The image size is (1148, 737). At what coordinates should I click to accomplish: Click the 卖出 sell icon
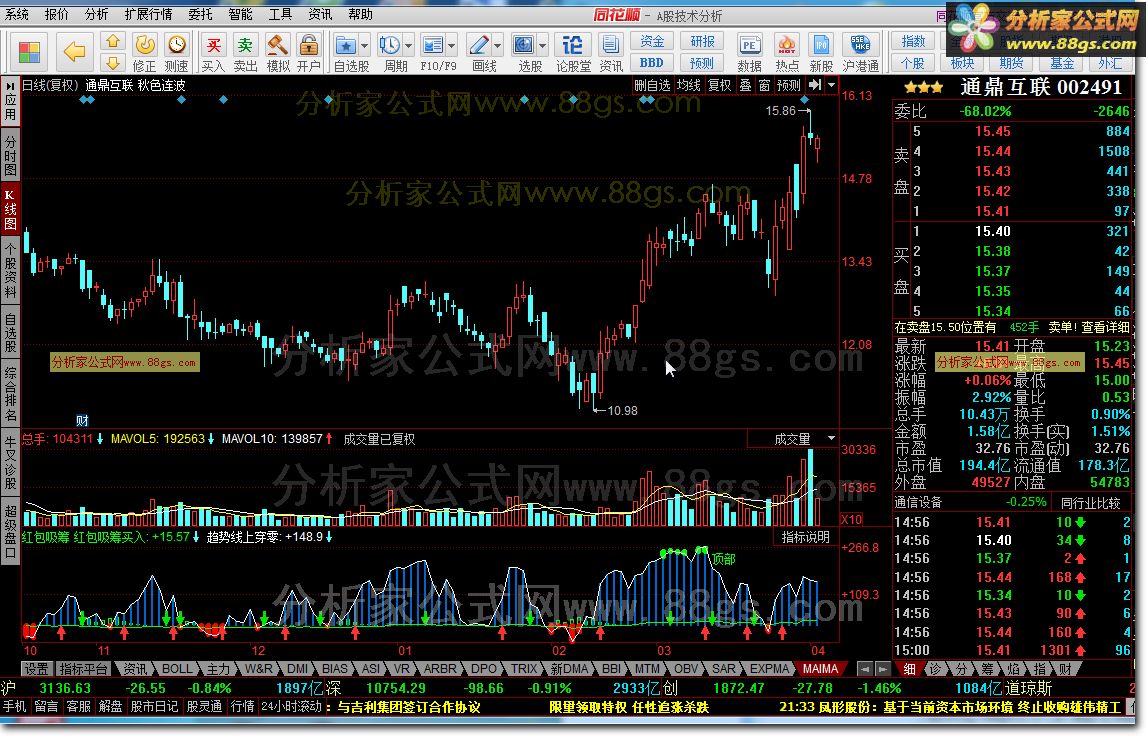(245, 53)
